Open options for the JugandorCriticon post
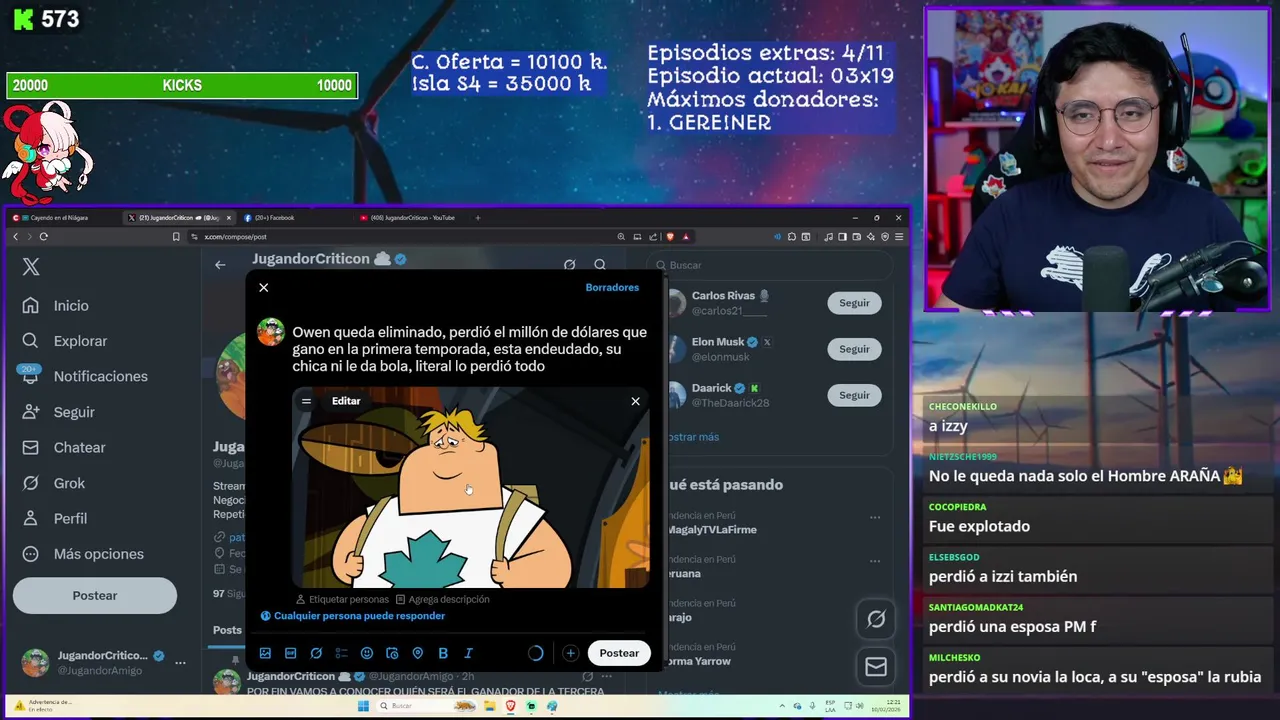 (606, 677)
